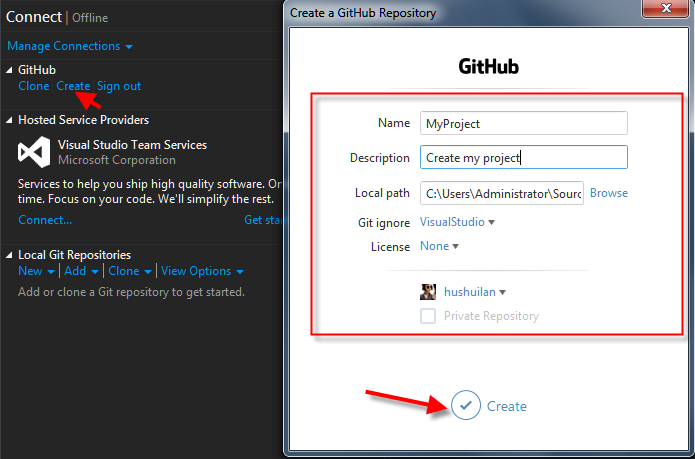Click the hushuilan user avatar icon
695x459 pixels.
pos(428,292)
